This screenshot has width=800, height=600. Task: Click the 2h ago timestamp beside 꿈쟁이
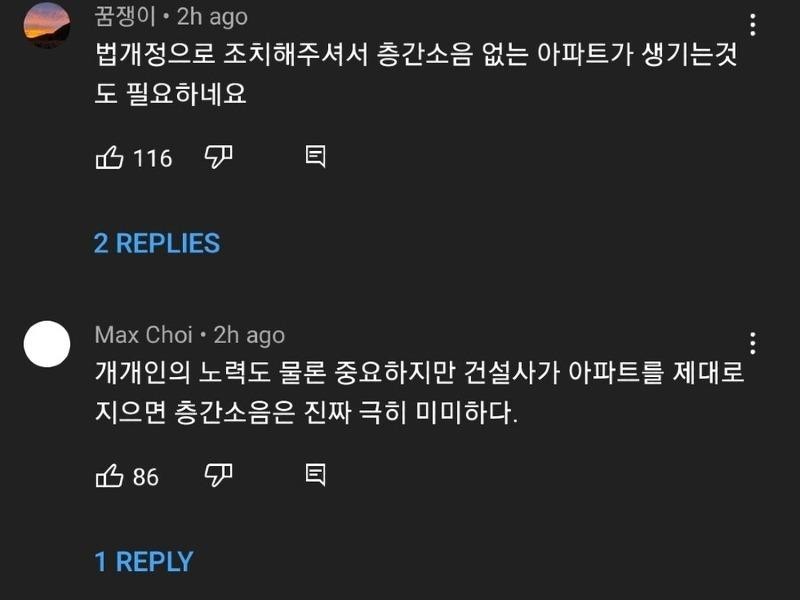coord(212,18)
